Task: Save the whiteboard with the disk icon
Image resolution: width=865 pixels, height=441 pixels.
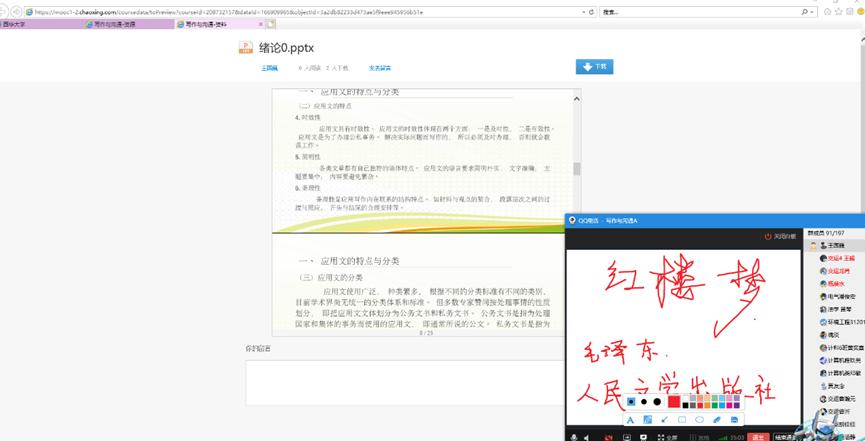Action: [x=734, y=420]
